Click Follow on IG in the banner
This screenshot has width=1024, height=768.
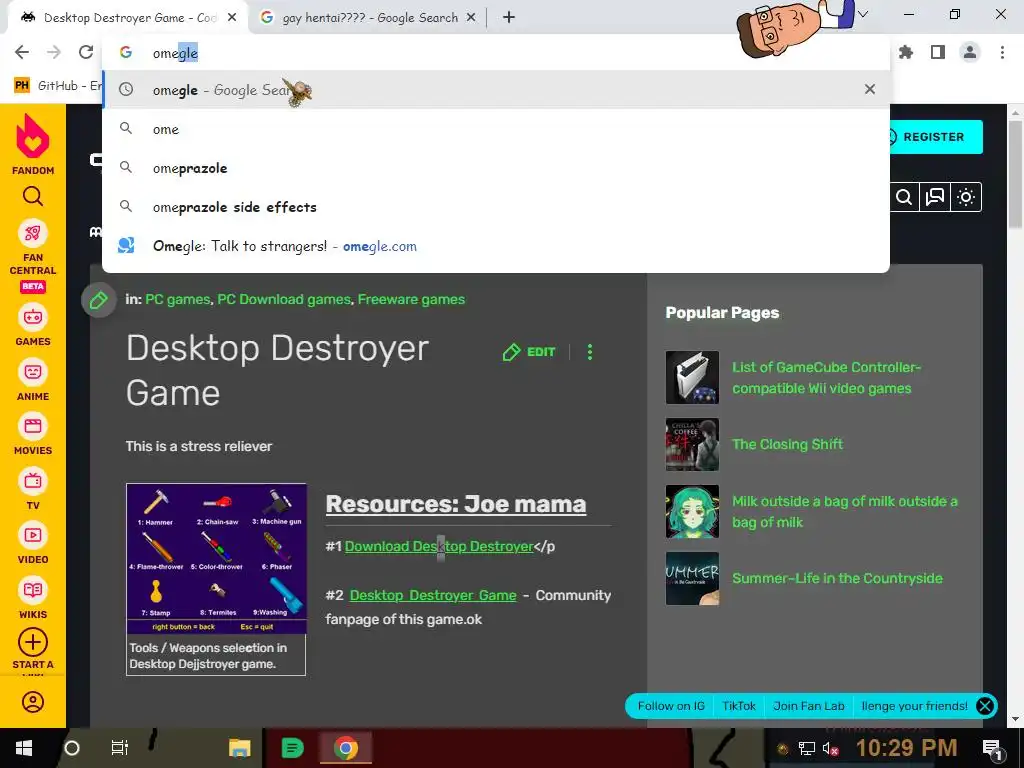(671, 706)
